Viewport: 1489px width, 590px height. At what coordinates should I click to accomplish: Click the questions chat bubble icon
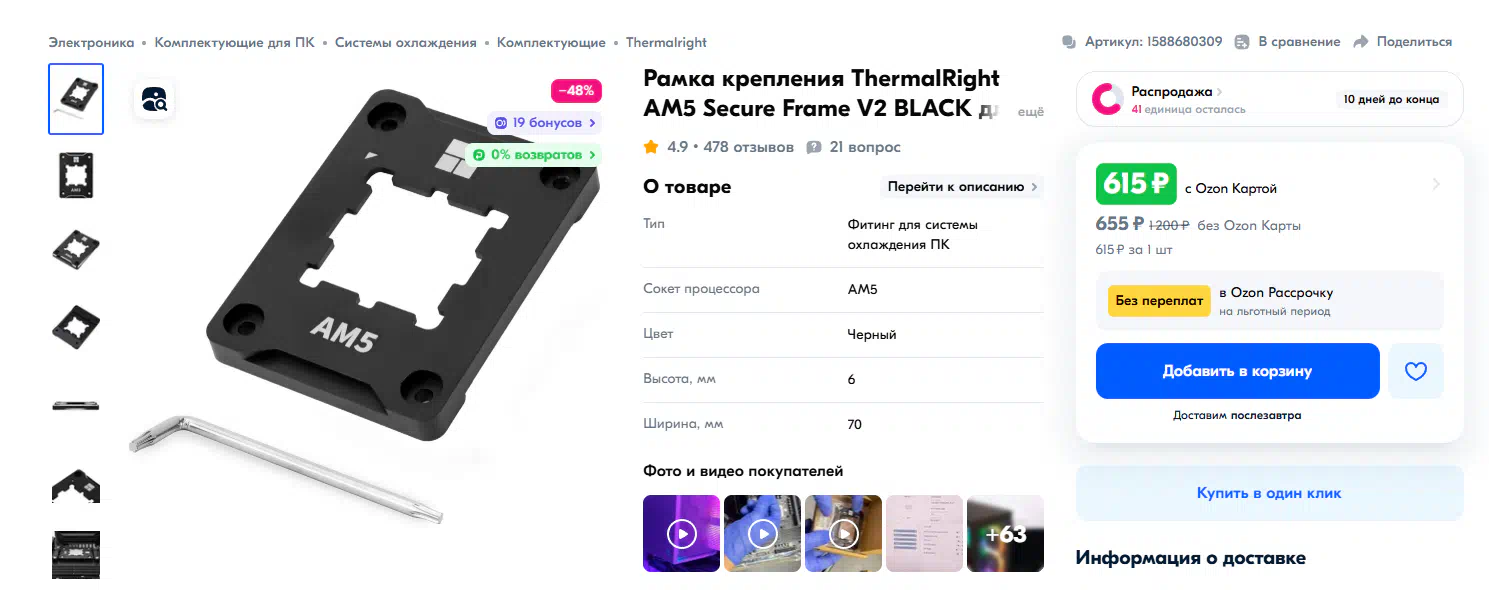point(814,147)
